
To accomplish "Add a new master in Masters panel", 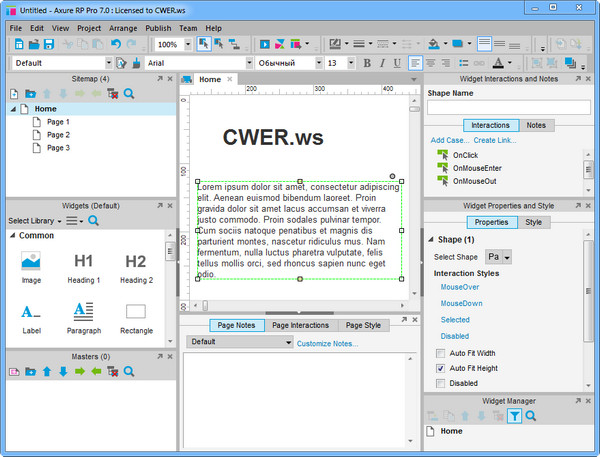I will click(x=14, y=371).
